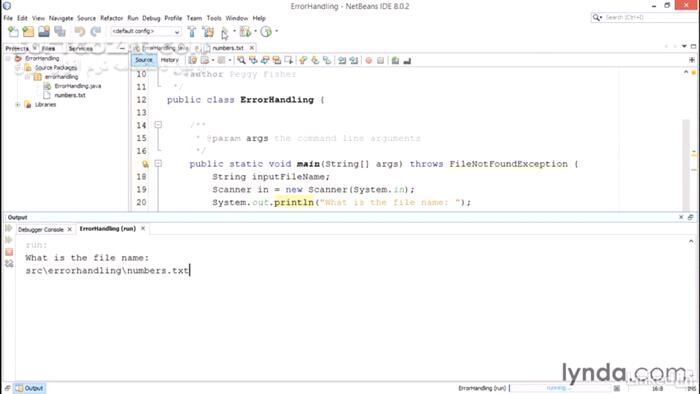Click the New File toolbar icon
This screenshot has height=394, width=700.
point(13,31)
